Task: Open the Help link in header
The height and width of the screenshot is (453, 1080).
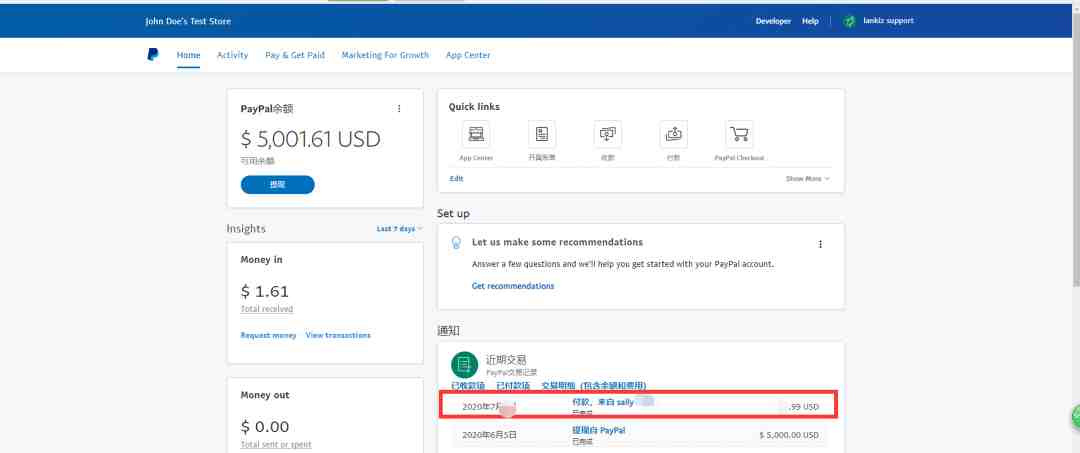Action: 810,21
